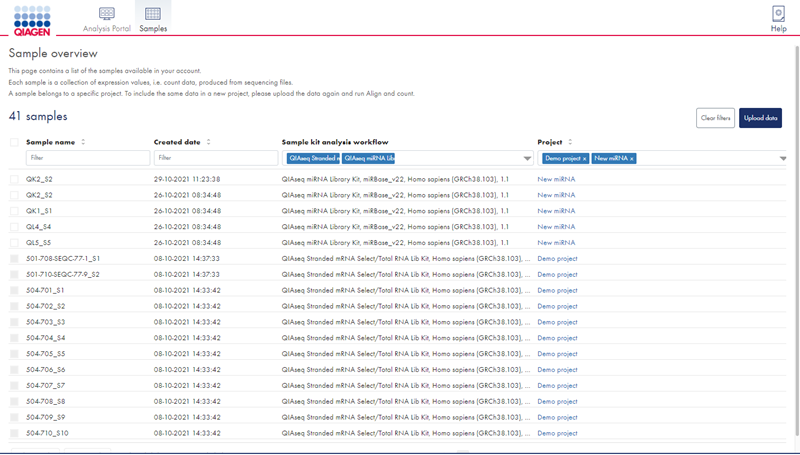Click workflow text in 504-710_S10 row
The image size is (800, 455).
pyautogui.click(x=406, y=433)
